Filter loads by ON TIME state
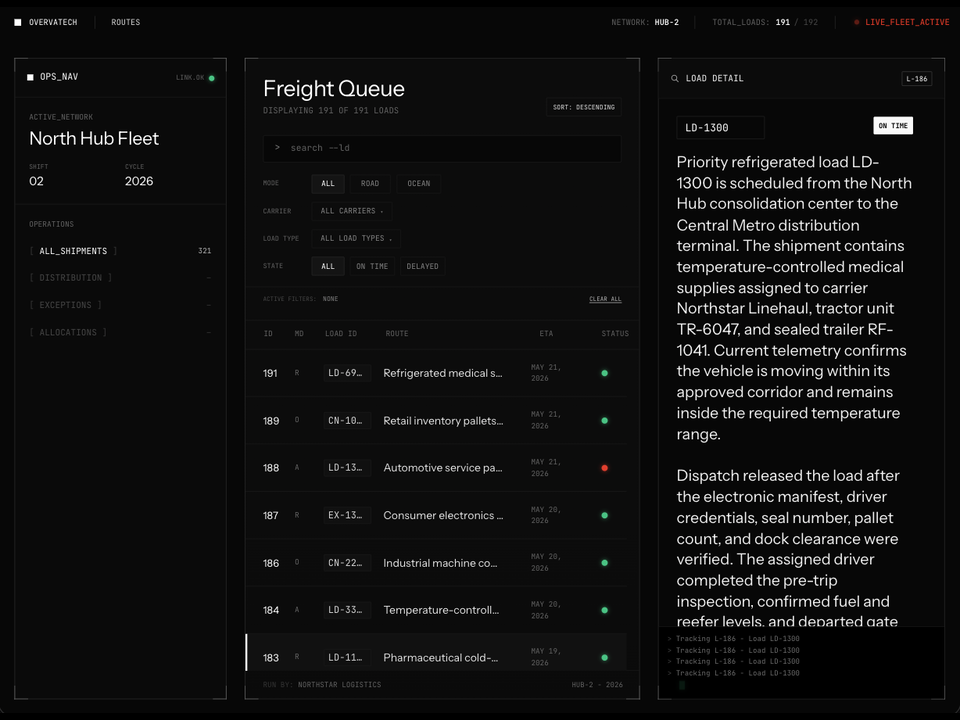 coord(372,266)
